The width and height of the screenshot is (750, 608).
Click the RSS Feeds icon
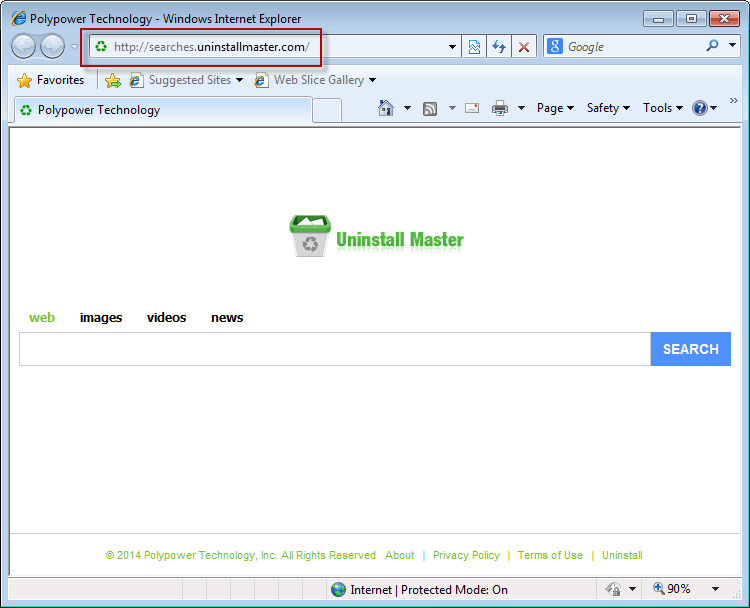tap(430, 109)
